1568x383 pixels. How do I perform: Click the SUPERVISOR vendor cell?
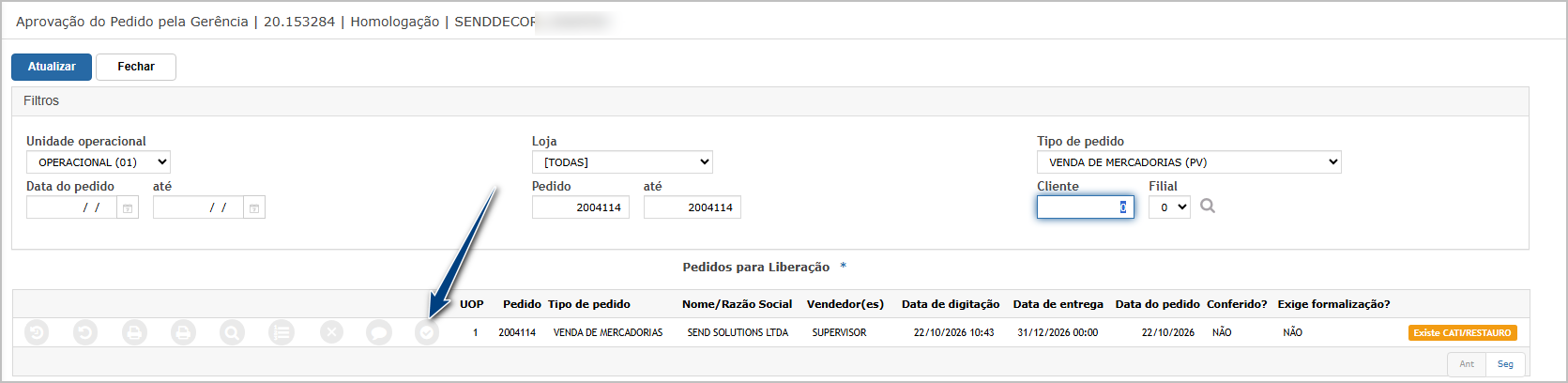(x=839, y=332)
